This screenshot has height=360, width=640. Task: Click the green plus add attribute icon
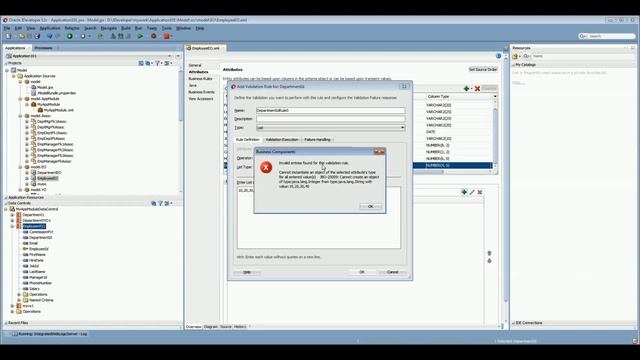coord(466,89)
